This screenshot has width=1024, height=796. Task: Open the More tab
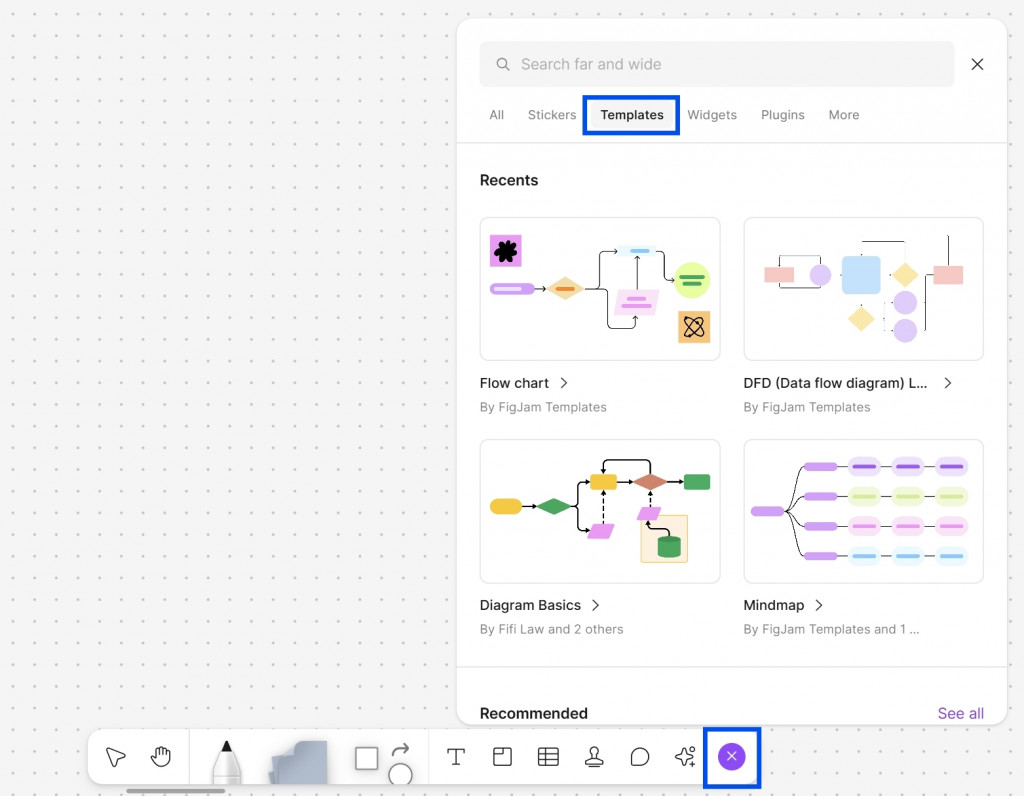coord(844,115)
